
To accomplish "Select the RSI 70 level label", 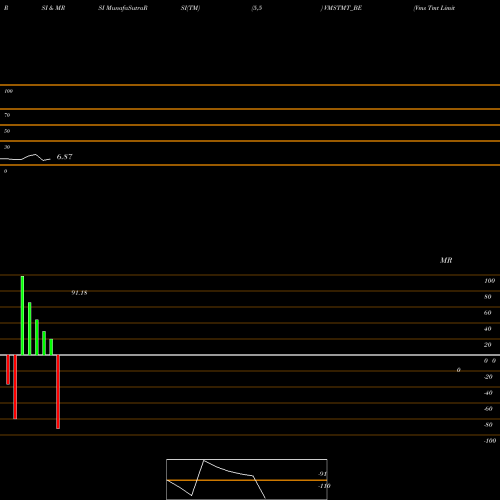I will click(7, 115).
